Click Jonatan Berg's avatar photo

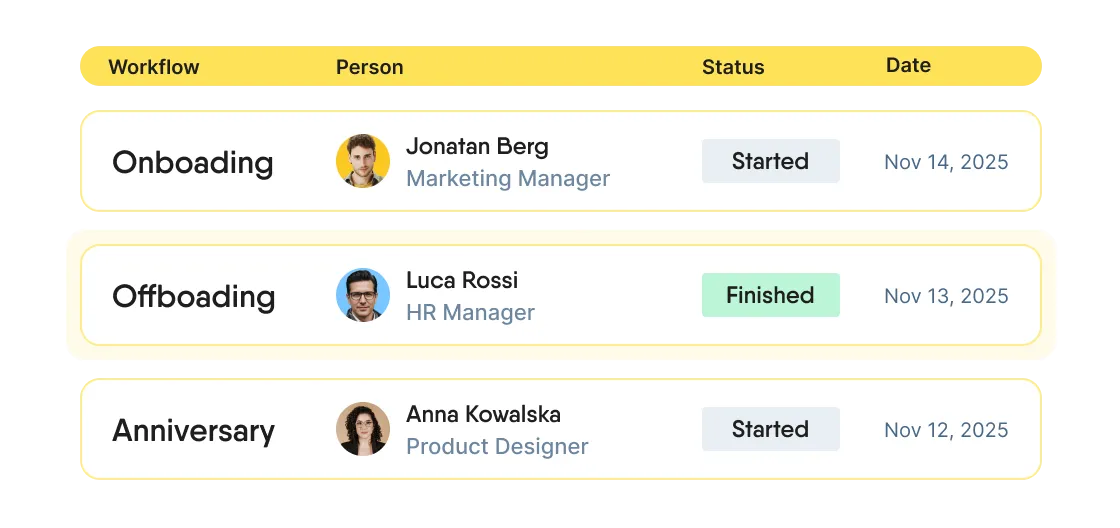pyautogui.click(x=363, y=162)
